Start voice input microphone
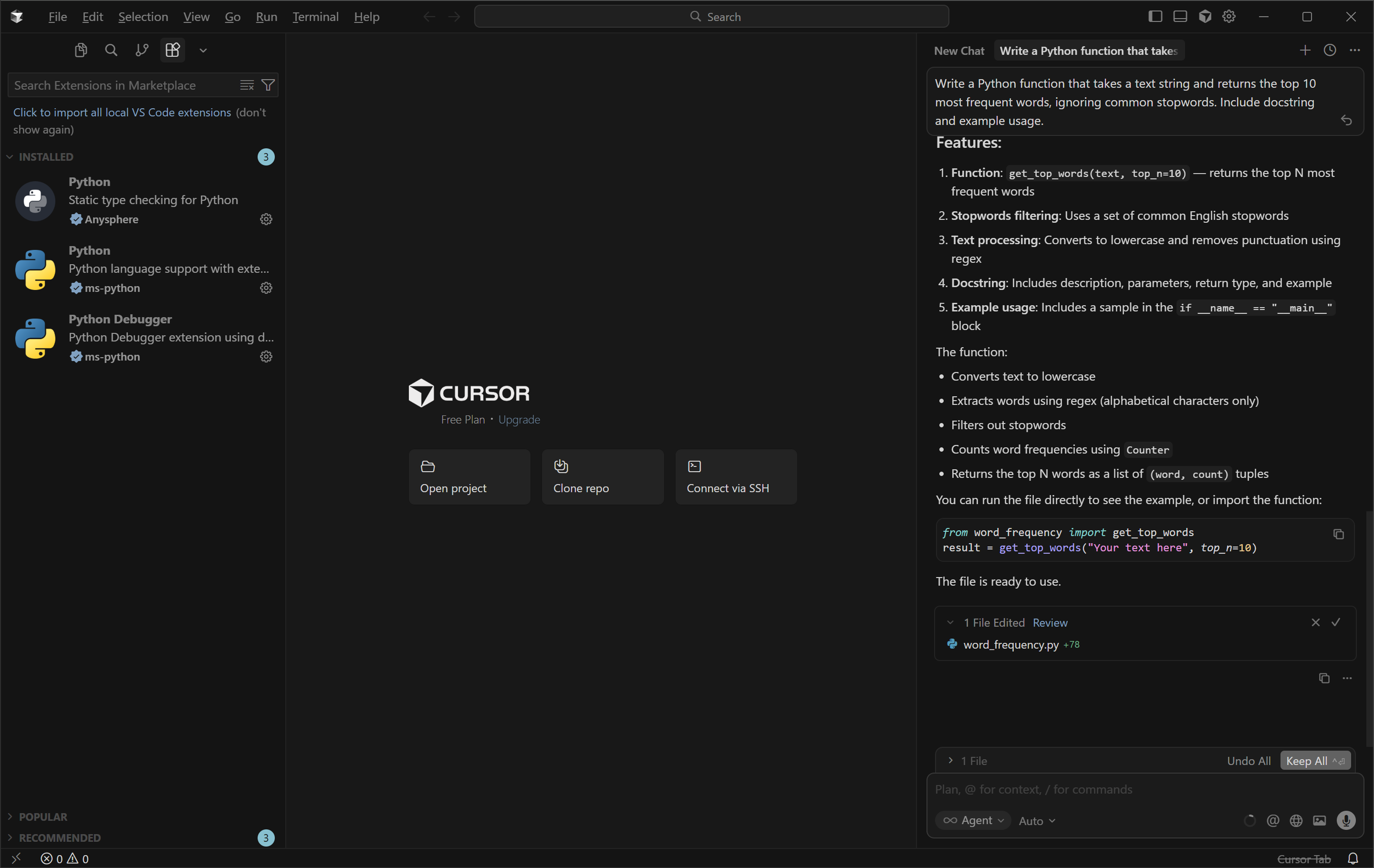1374x868 pixels. tap(1346, 821)
